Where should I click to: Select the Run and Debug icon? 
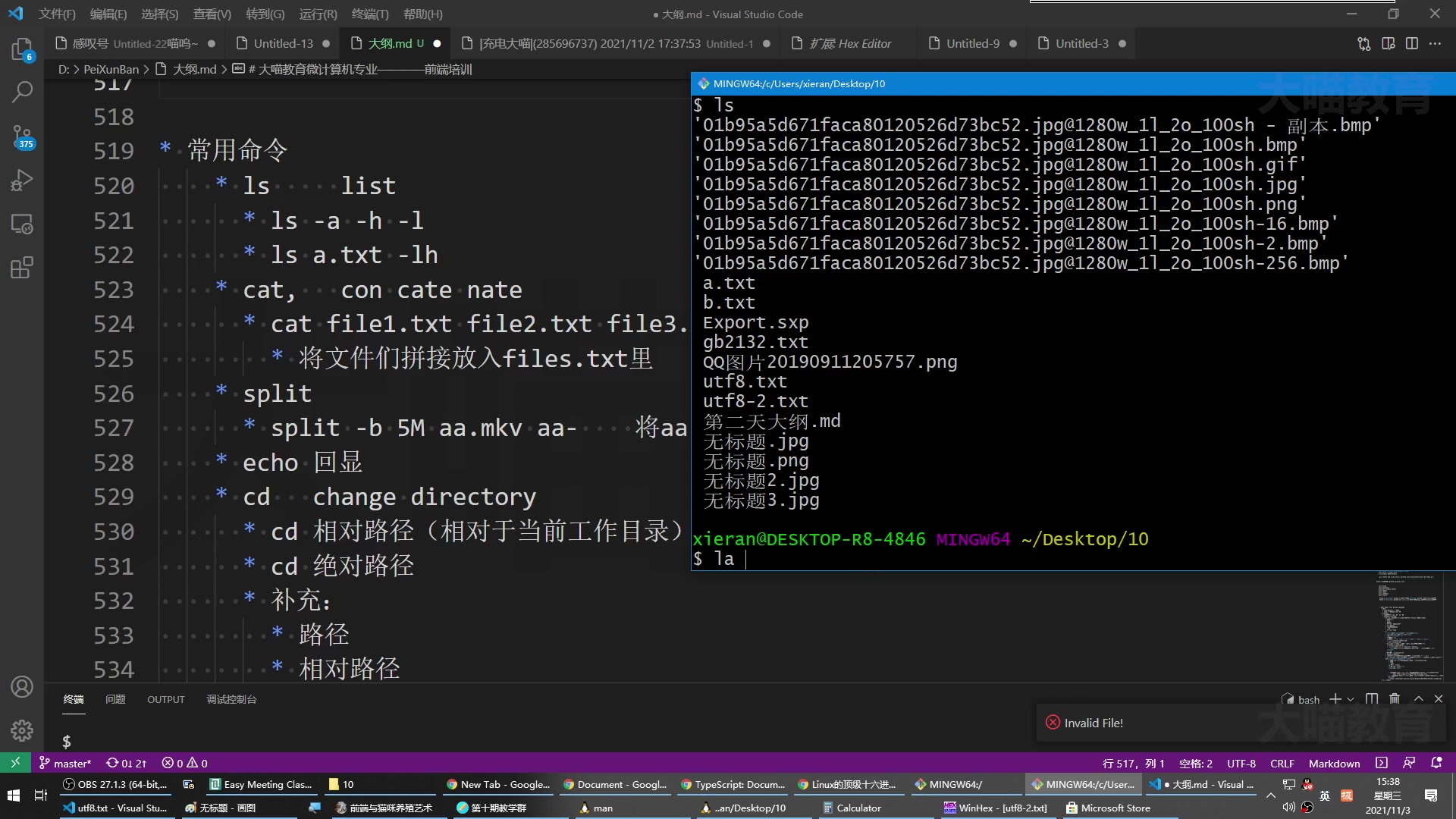tap(22, 180)
